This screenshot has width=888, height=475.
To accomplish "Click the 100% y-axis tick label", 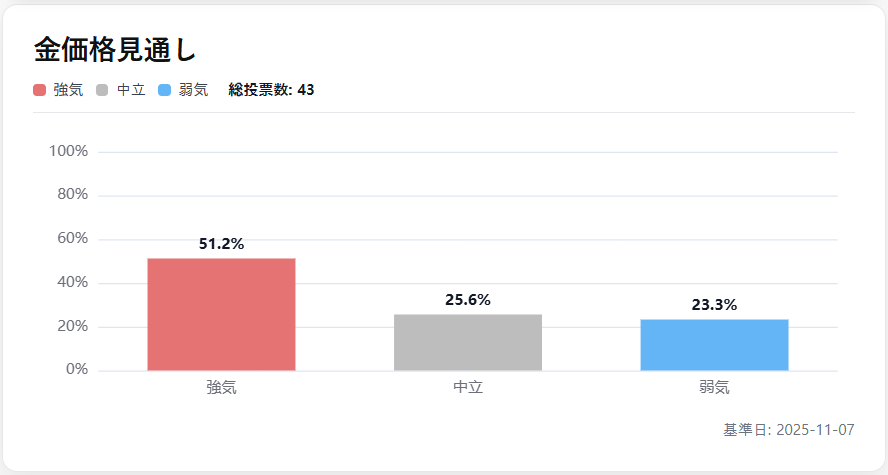I will coord(68,151).
